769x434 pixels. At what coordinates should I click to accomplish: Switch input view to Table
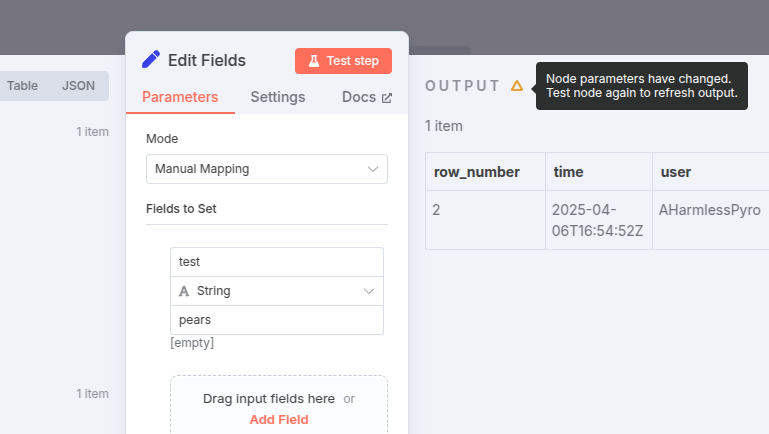point(22,86)
